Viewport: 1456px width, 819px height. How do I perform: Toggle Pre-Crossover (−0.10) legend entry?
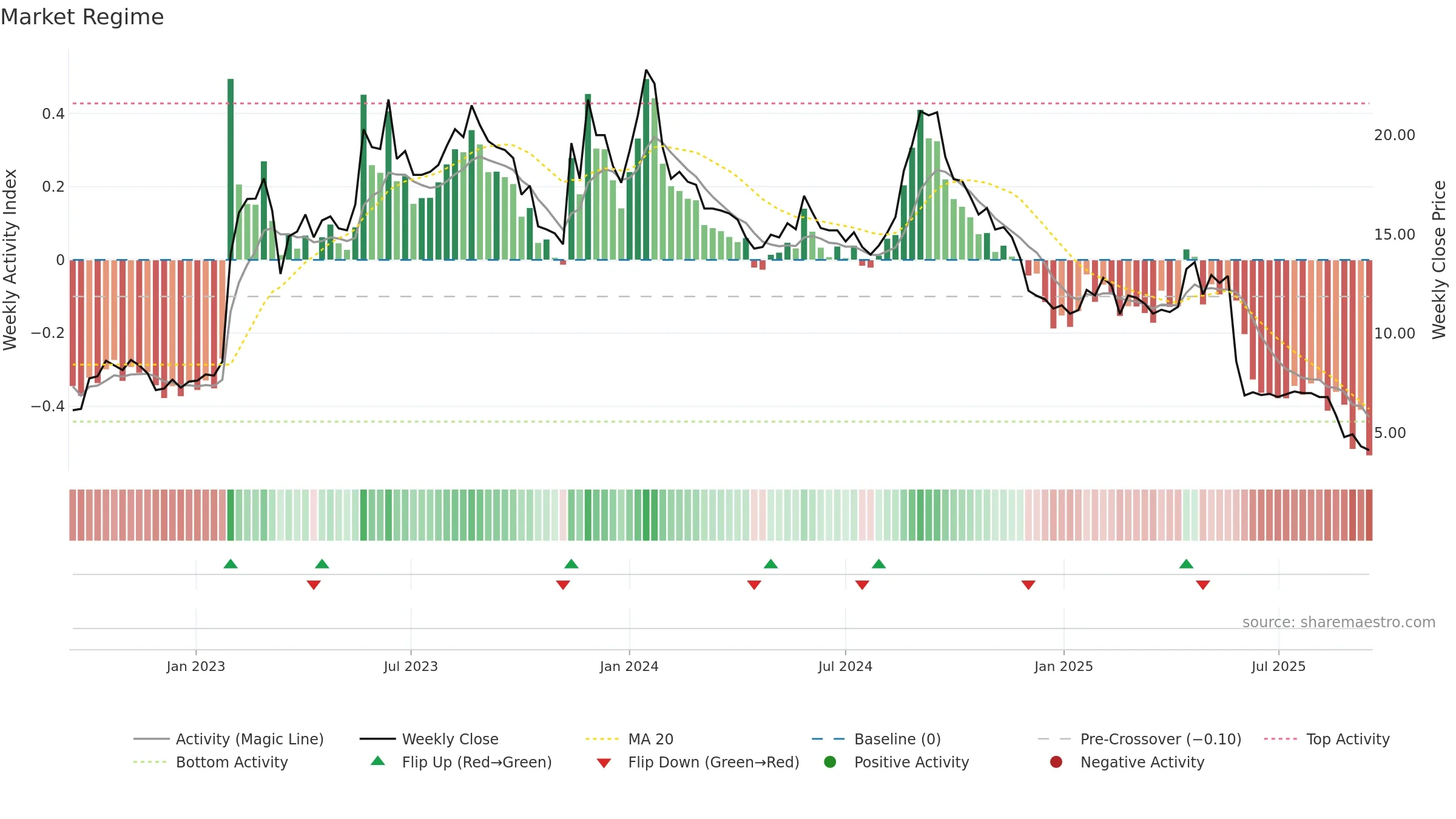pyautogui.click(x=1139, y=739)
